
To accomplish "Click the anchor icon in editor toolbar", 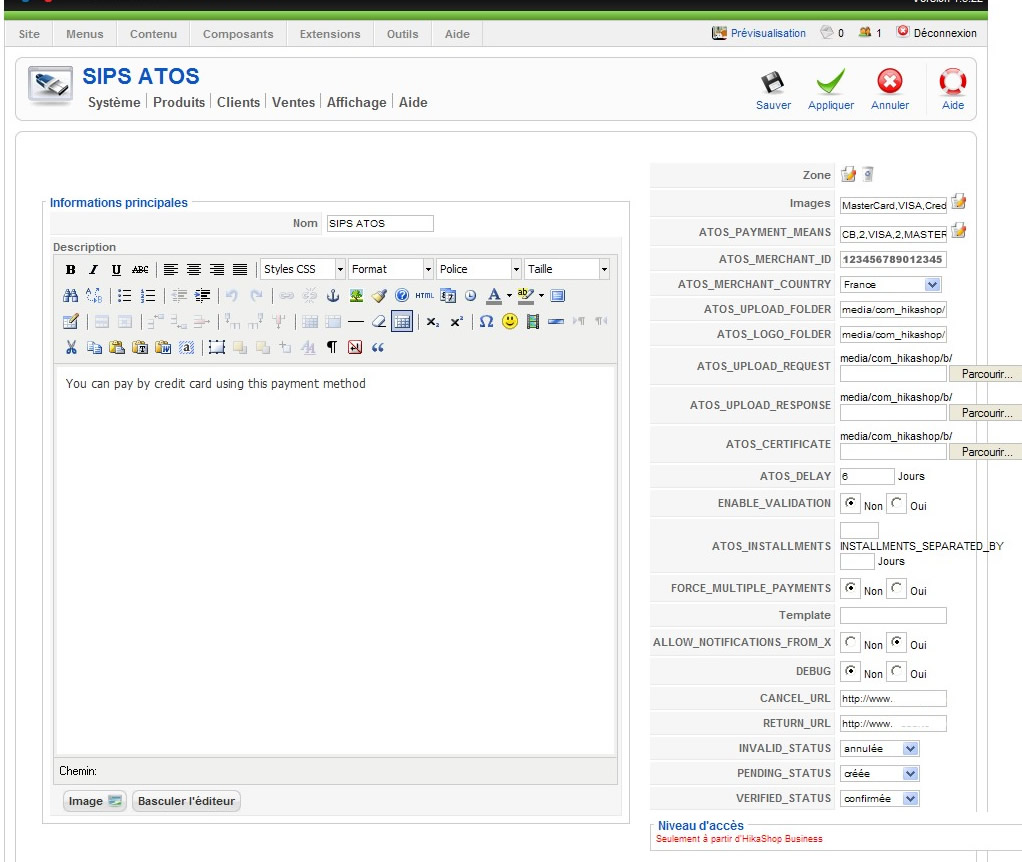I will (x=332, y=296).
